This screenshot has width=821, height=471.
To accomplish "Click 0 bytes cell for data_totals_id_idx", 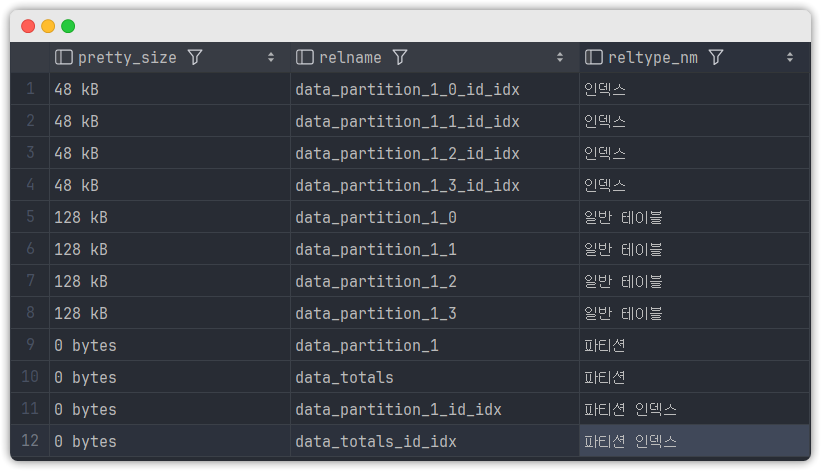I will pos(170,441).
